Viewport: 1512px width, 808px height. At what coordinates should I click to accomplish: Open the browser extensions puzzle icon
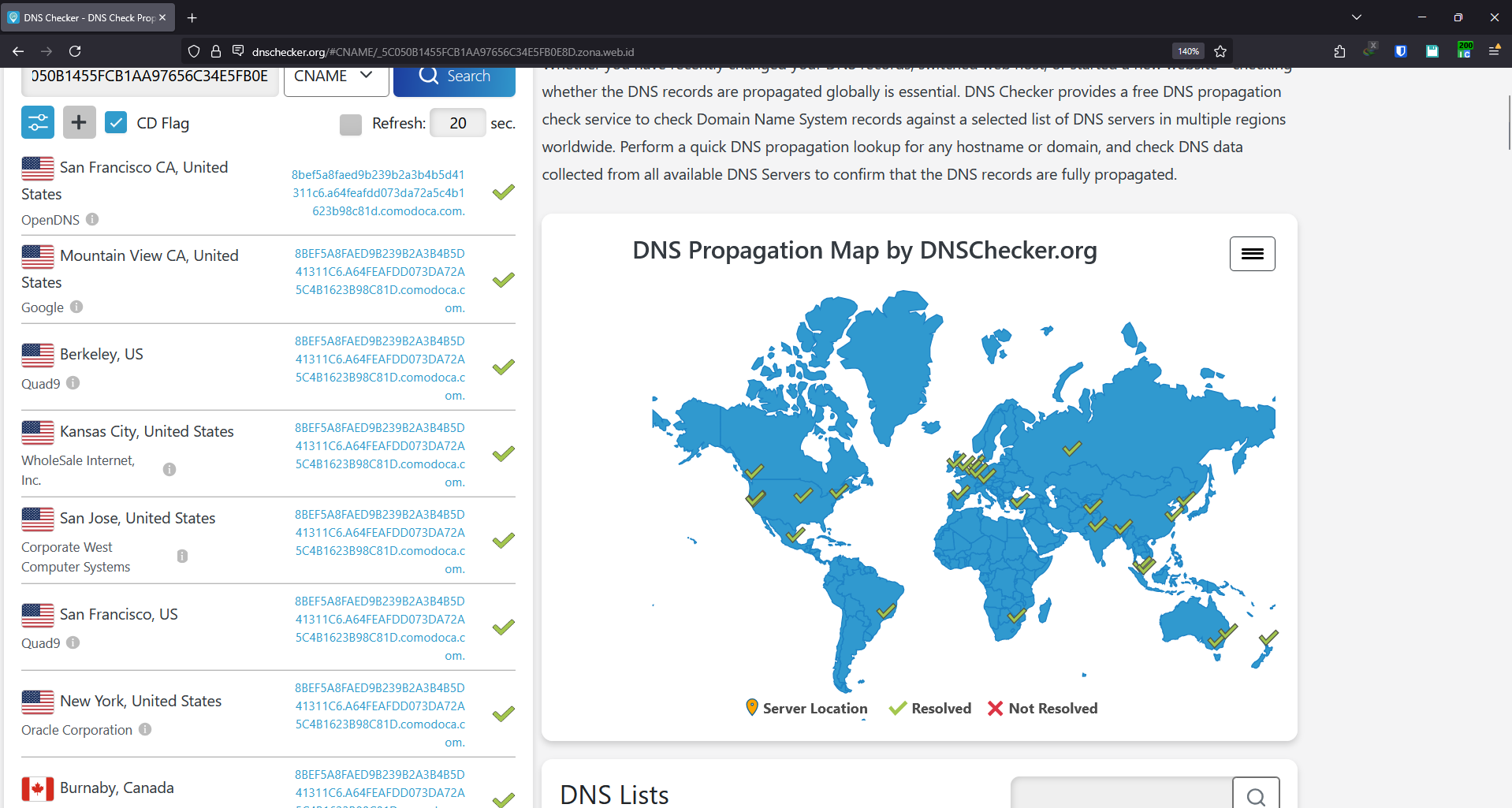tap(1339, 51)
